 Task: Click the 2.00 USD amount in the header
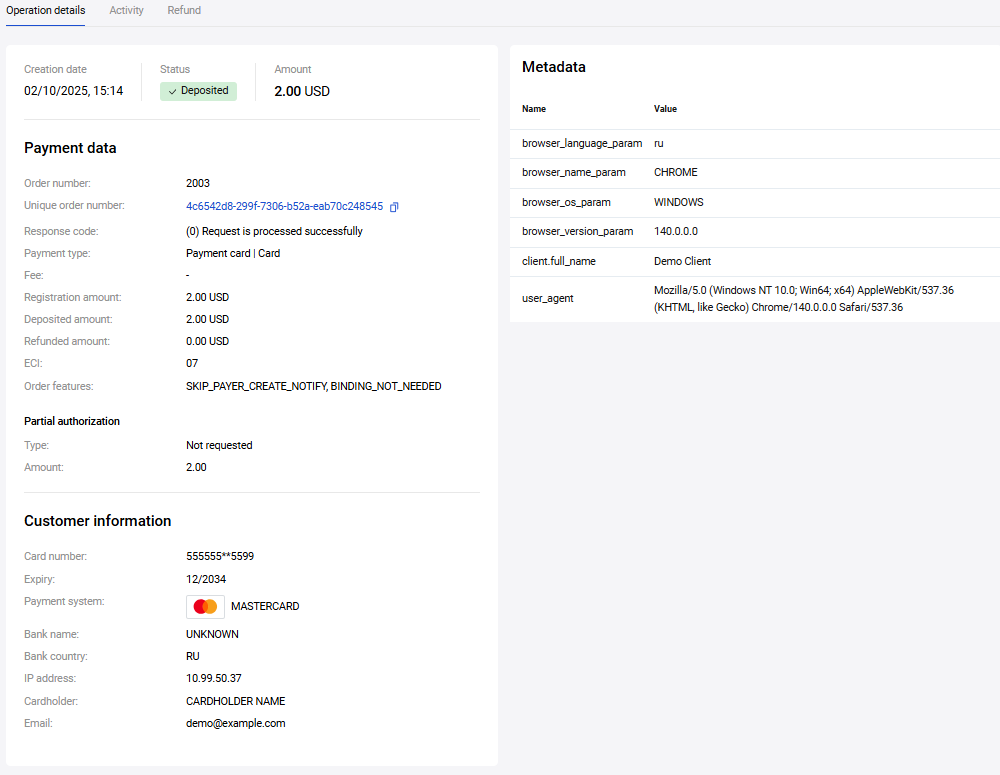(x=302, y=91)
